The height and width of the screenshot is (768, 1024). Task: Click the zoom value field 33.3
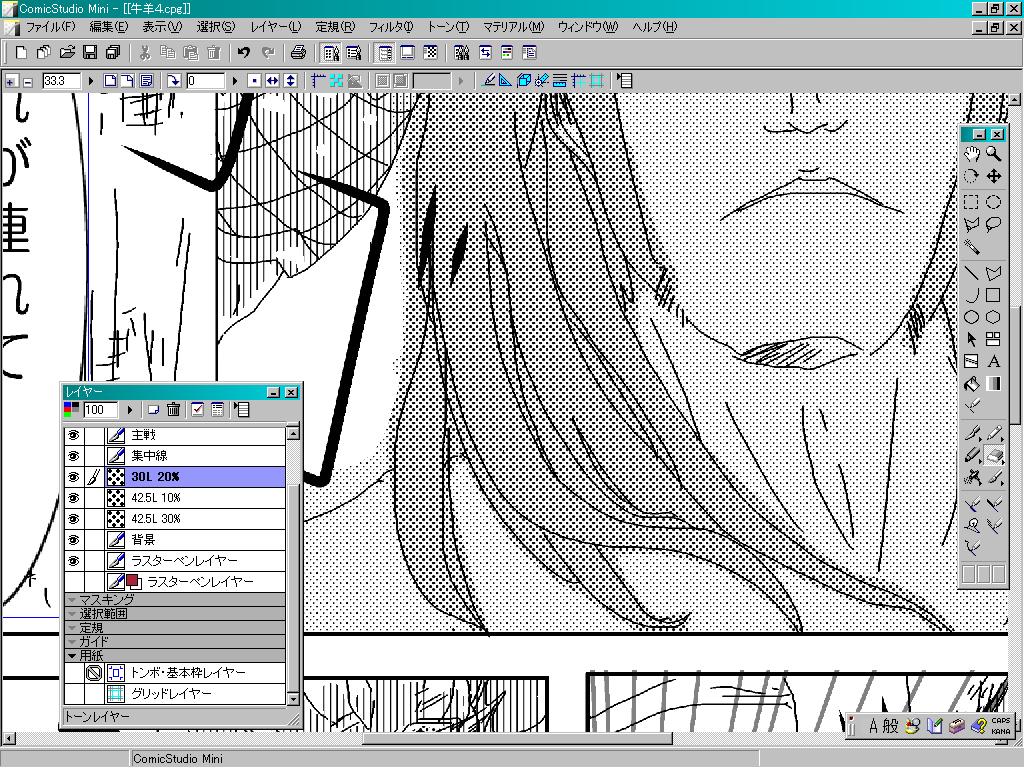point(61,81)
